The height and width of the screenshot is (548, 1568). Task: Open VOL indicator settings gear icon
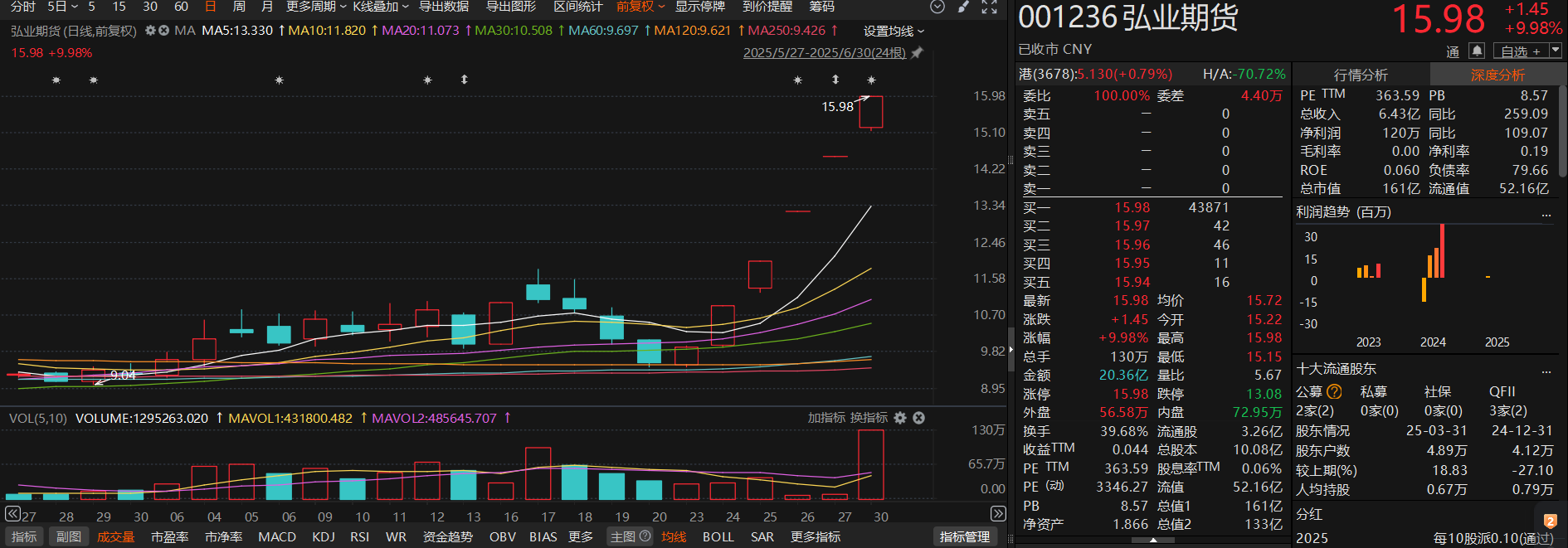[x=900, y=418]
